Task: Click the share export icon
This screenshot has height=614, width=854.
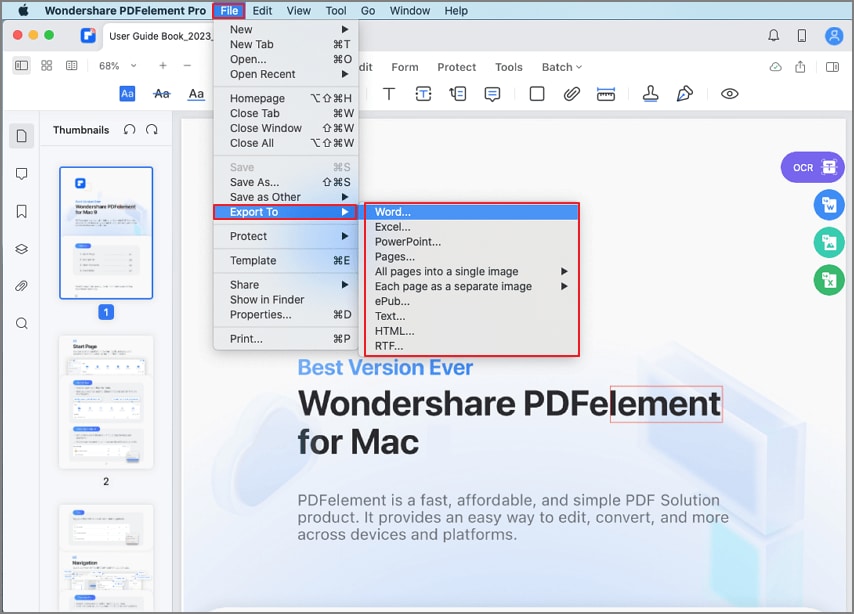Action: 800,66
